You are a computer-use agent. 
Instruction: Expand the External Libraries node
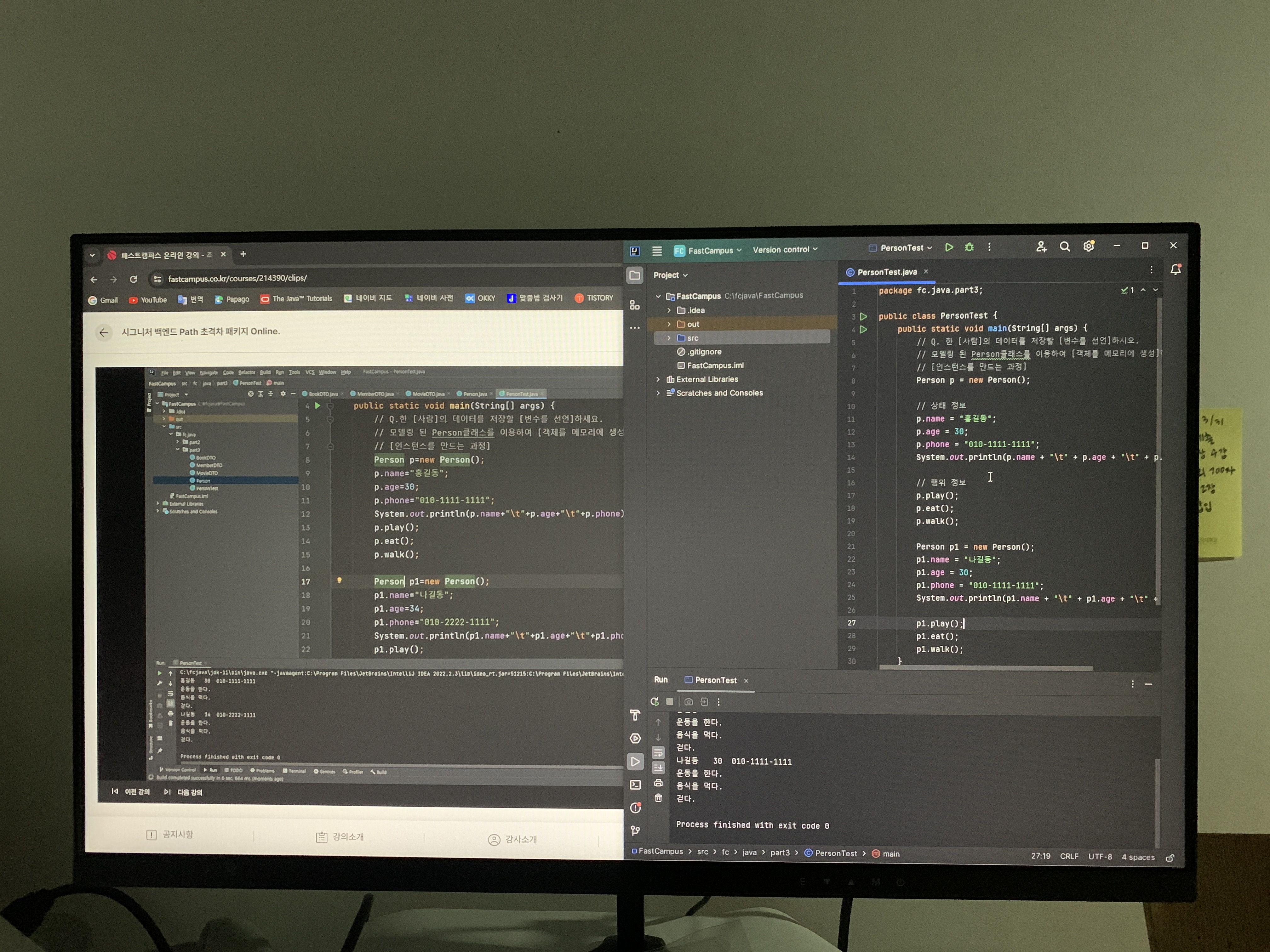point(658,379)
